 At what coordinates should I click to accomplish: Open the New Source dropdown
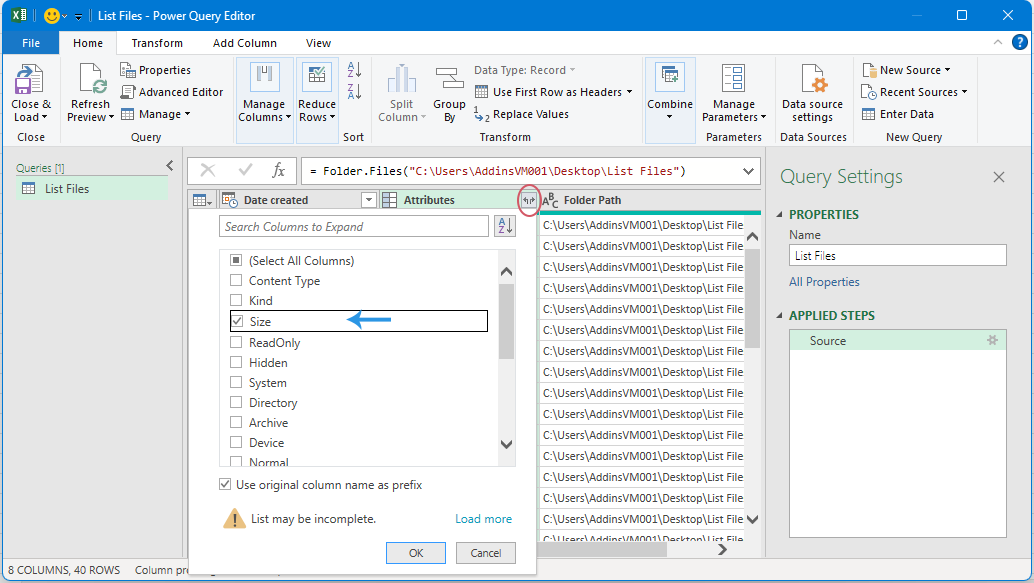[907, 70]
